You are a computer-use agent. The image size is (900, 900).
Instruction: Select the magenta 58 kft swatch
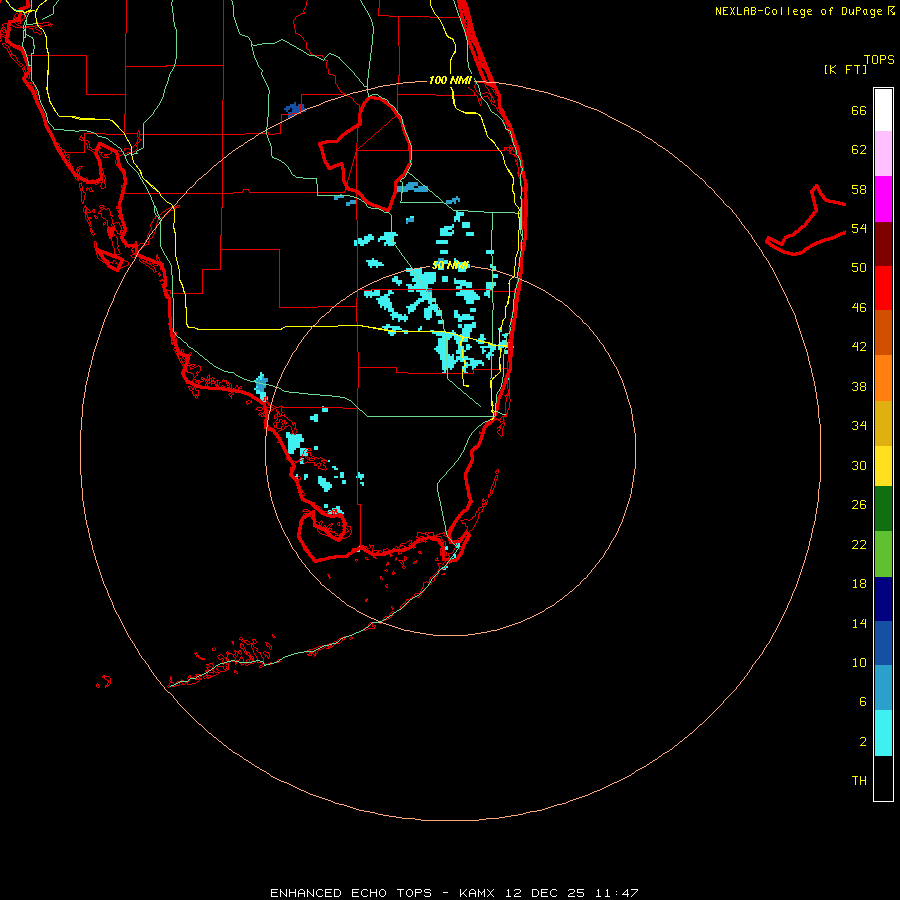883,199
